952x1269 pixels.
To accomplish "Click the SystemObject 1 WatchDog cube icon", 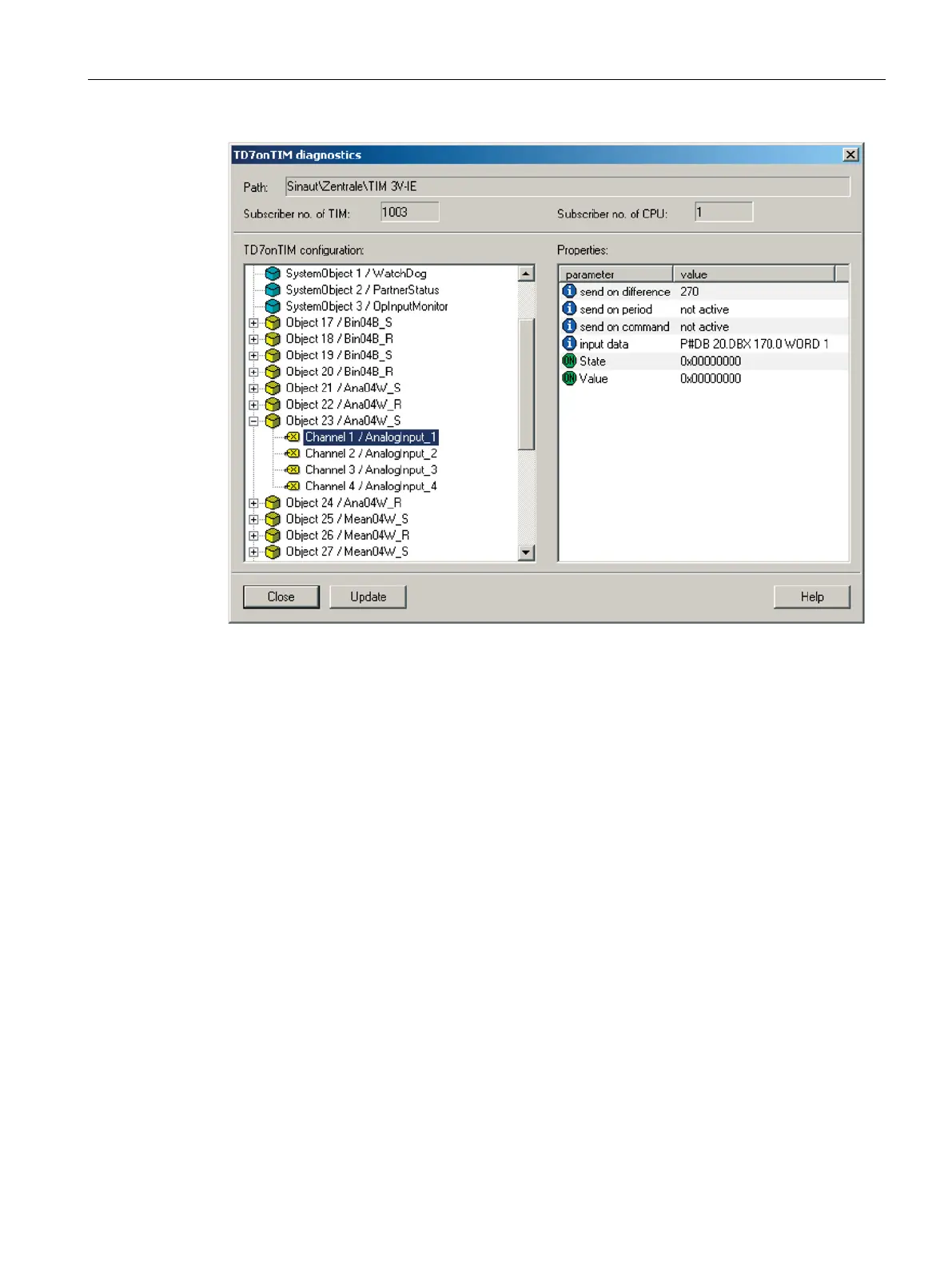I will point(273,273).
